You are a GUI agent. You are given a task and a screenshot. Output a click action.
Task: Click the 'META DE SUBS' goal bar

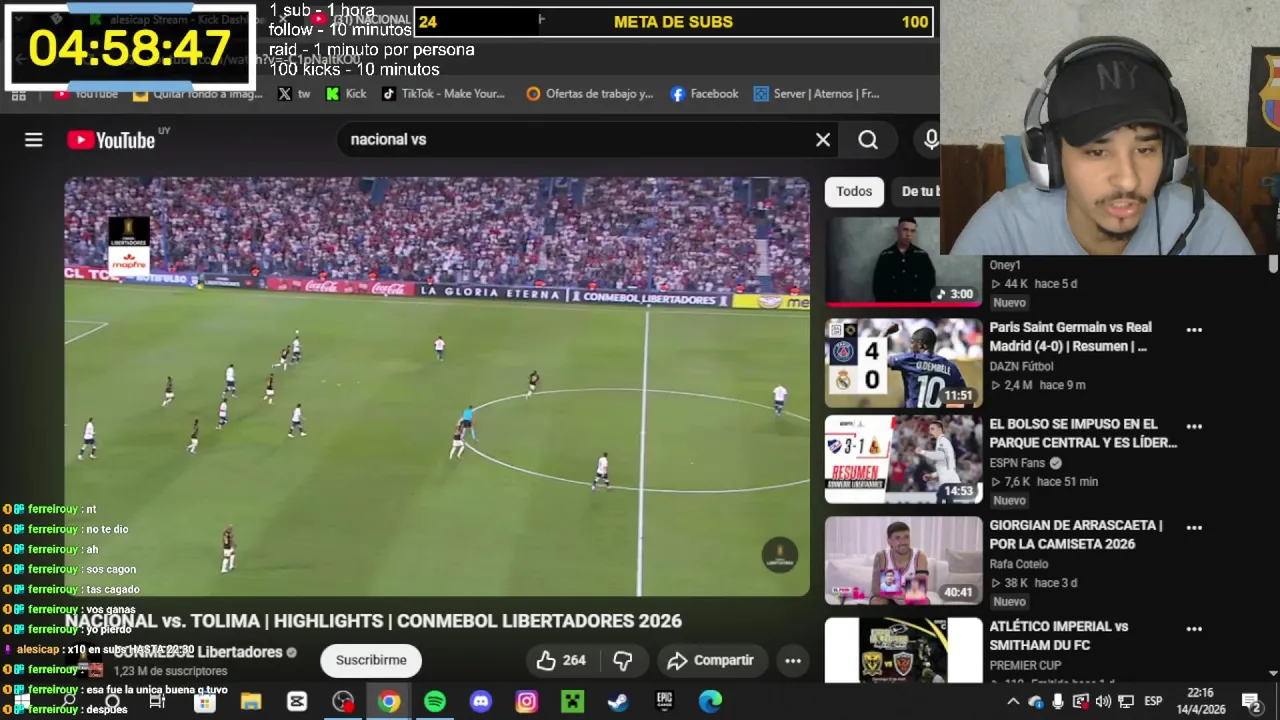pyautogui.click(x=674, y=22)
